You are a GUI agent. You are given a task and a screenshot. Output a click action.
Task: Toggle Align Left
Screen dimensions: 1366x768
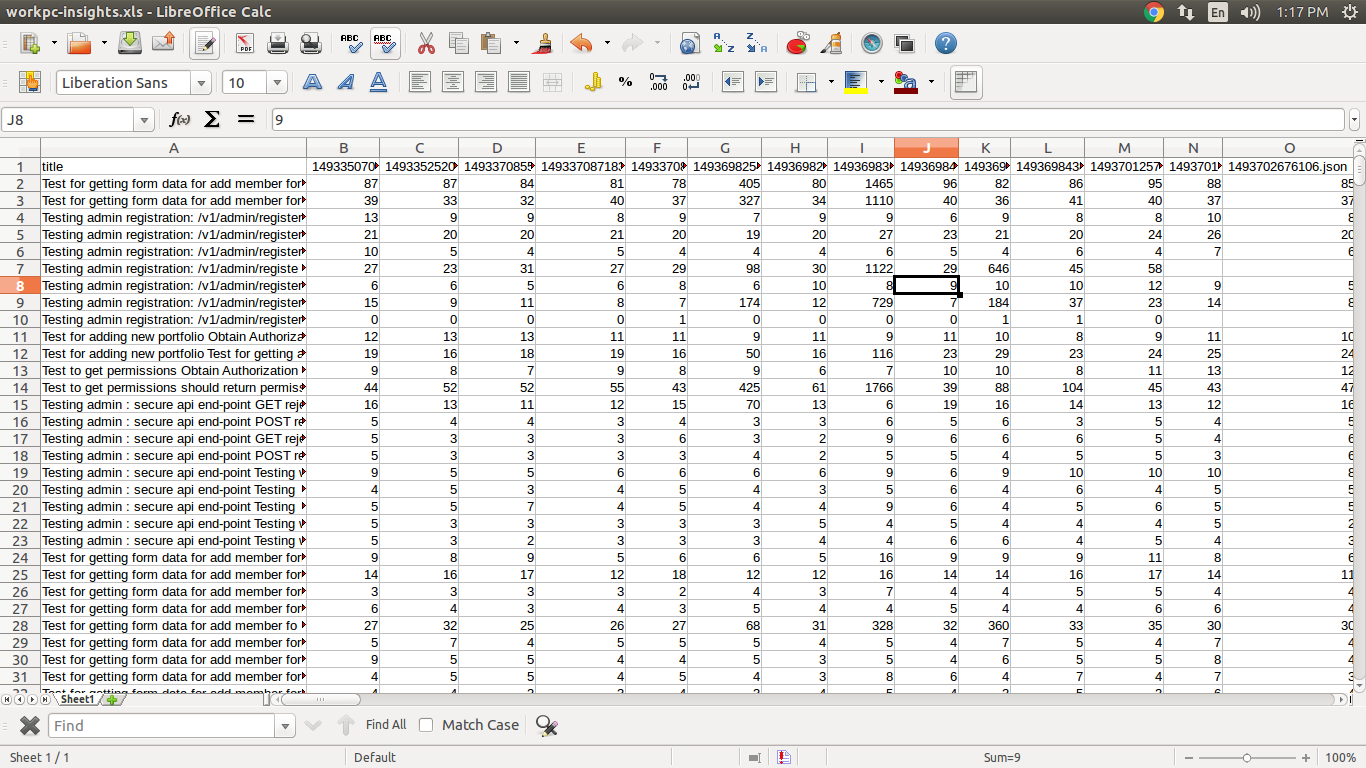pos(420,83)
